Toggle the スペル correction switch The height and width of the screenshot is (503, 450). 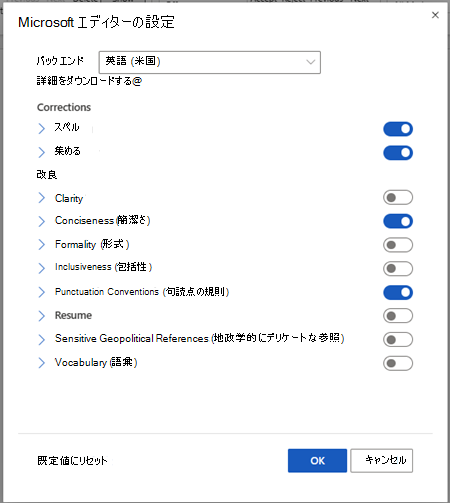[x=398, y=129]
